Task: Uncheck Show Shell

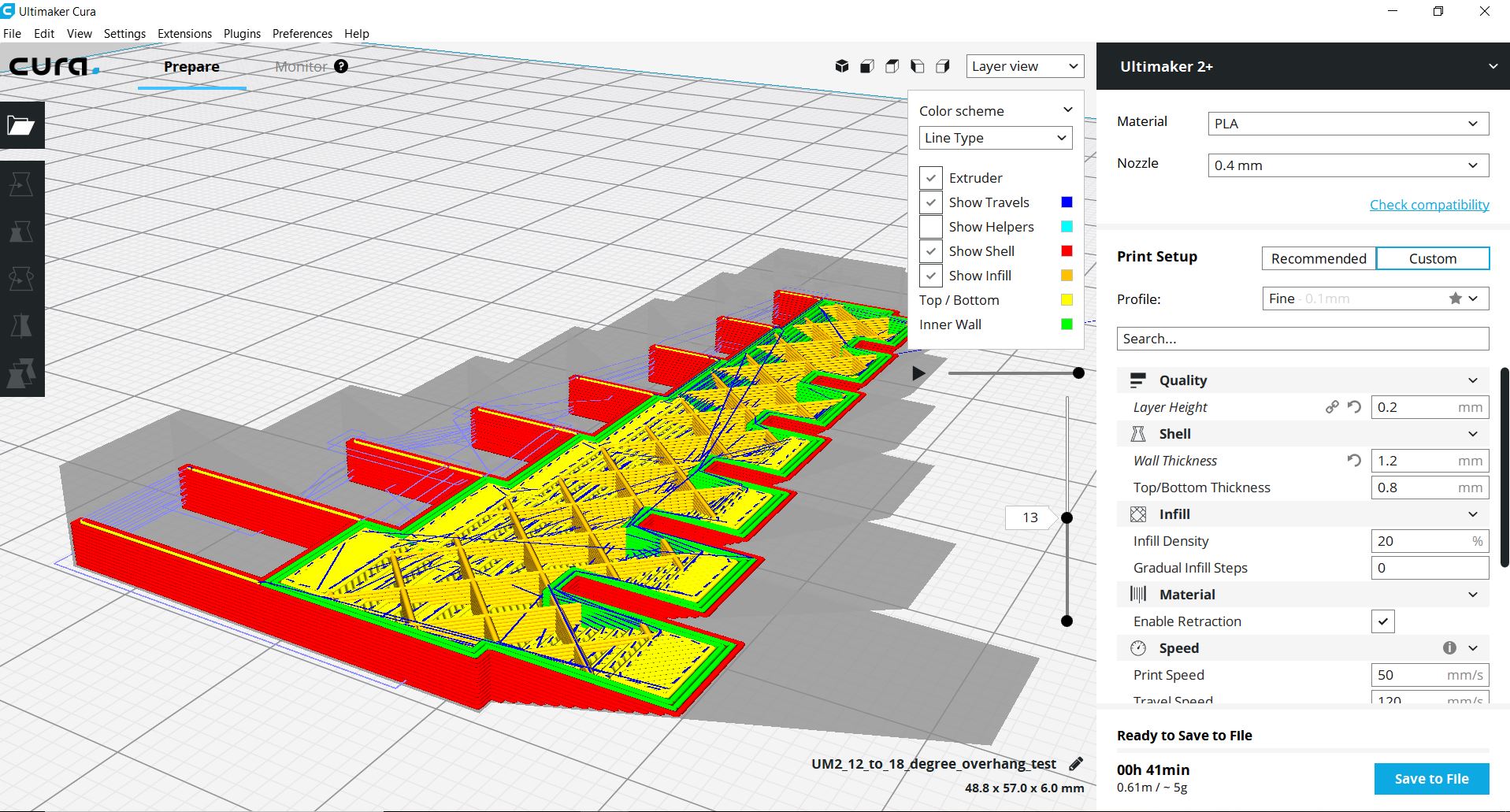Action: 931,251
